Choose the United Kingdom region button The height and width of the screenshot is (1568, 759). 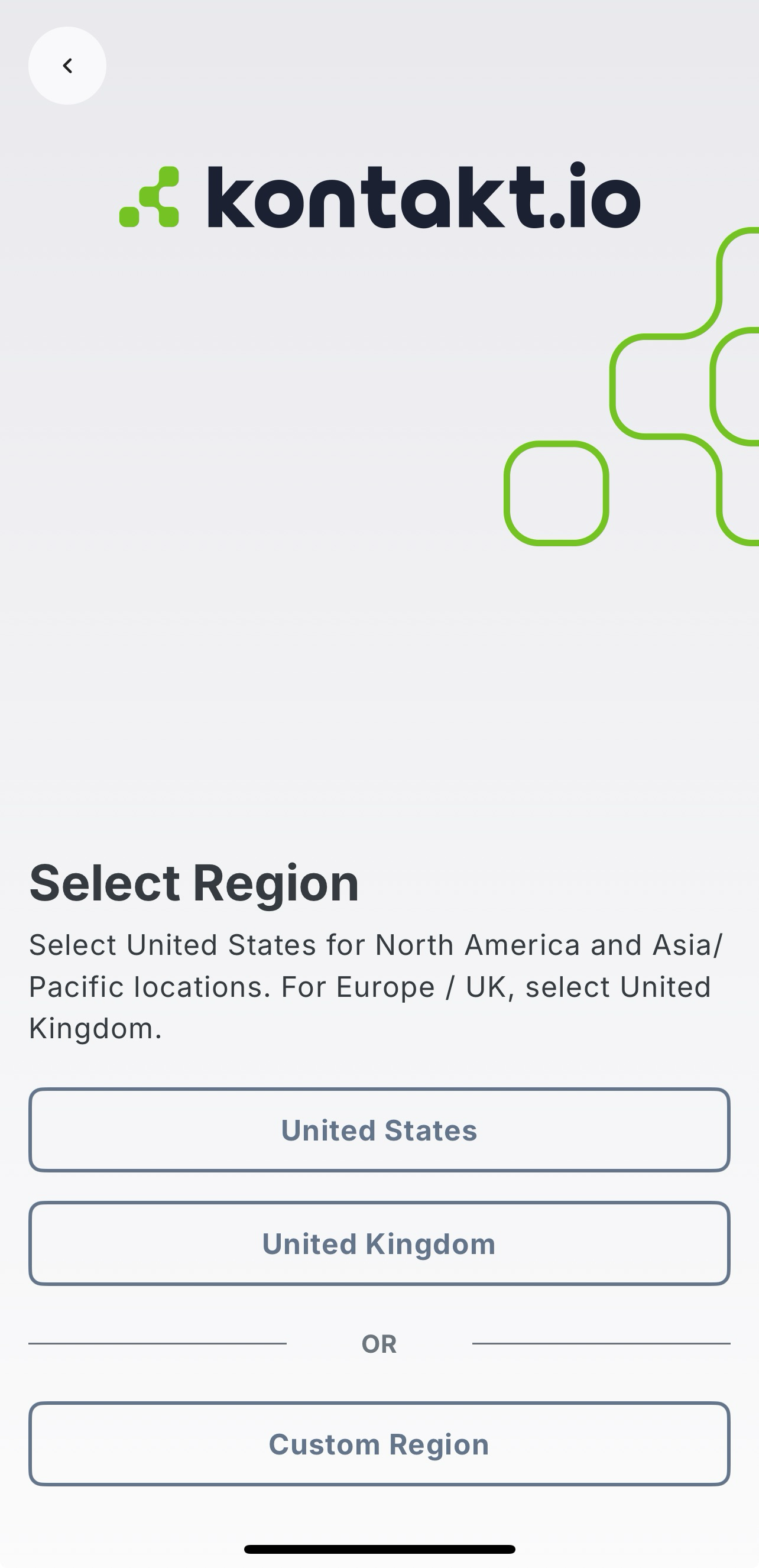point(379,1243)
